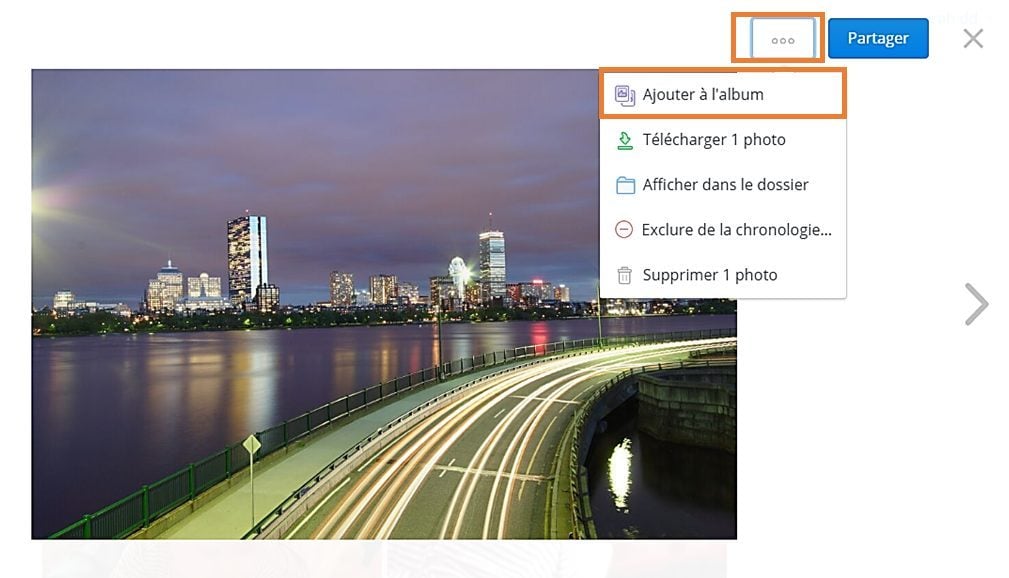The width and height of the screenshot is (1009, 578).
Task: Click the city skyline night photo
Action: pos(315,304)
